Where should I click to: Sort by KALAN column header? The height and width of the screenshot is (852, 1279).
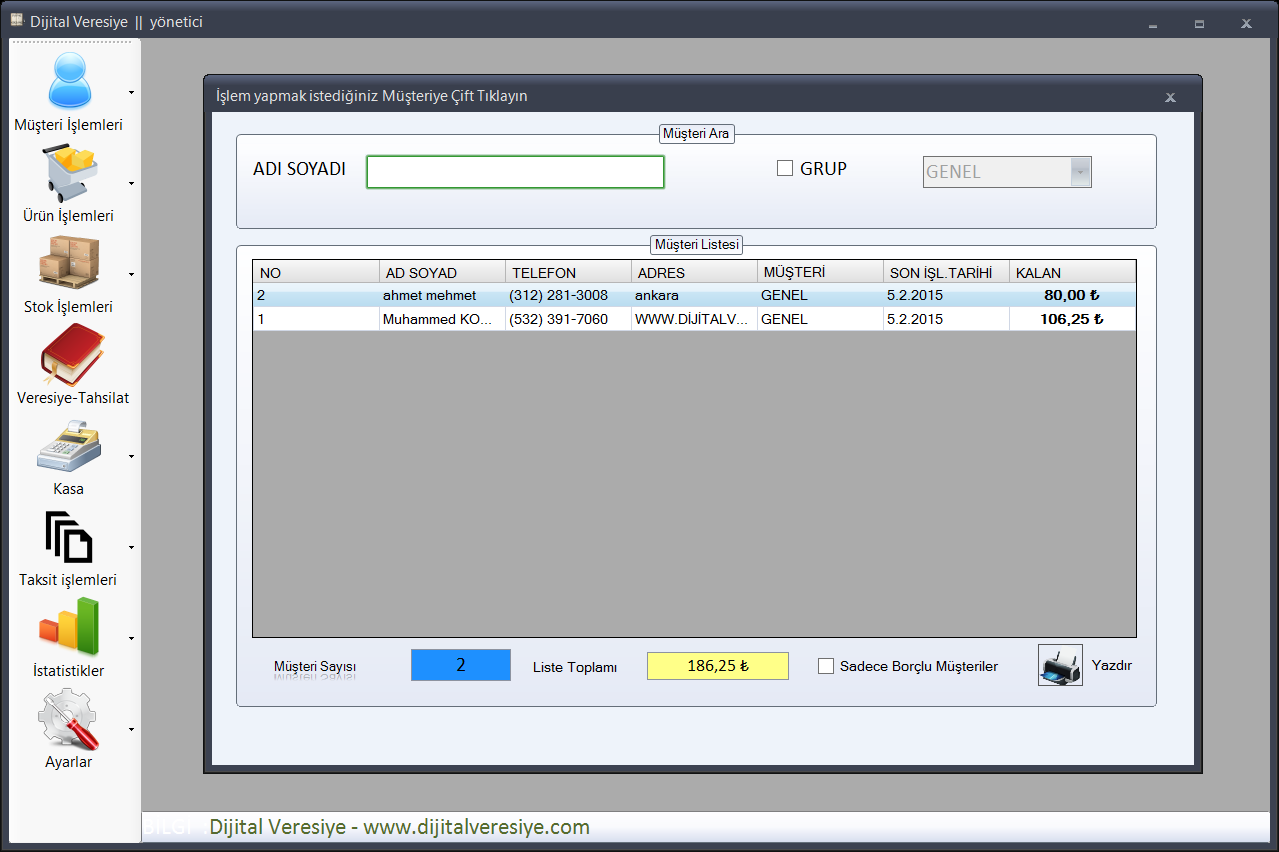tap(1073, 272)
